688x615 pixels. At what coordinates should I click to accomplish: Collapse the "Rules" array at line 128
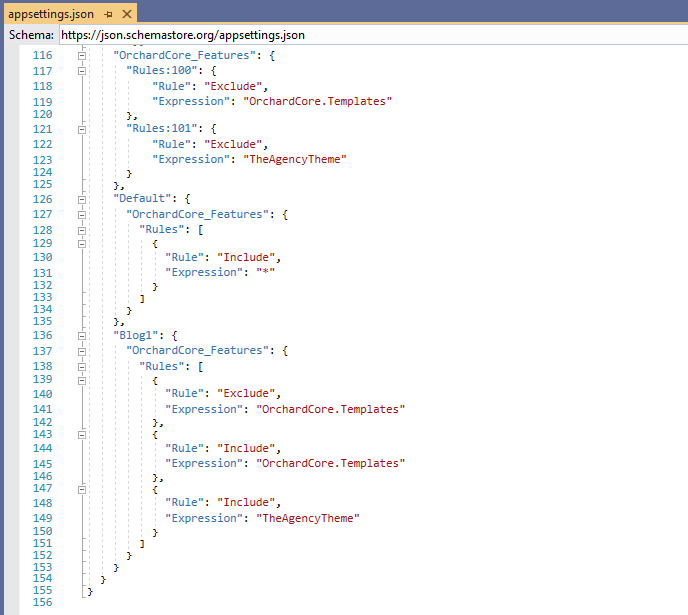(x=82, y=230)
